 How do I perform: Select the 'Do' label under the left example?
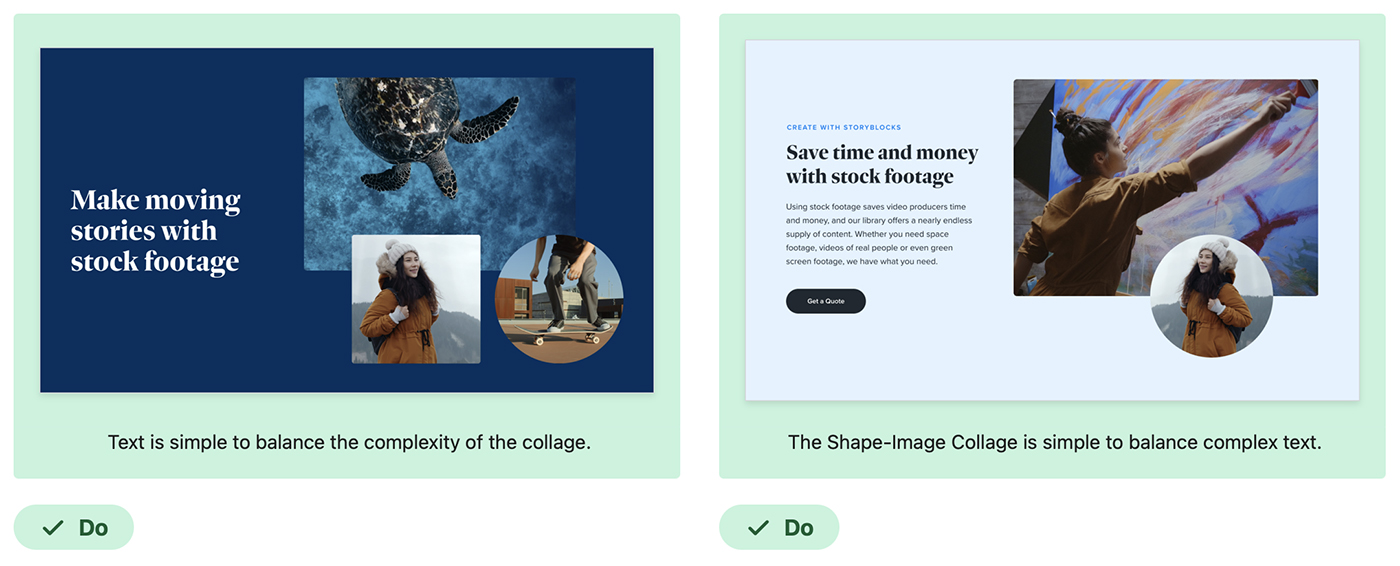(x=93, y=528)
